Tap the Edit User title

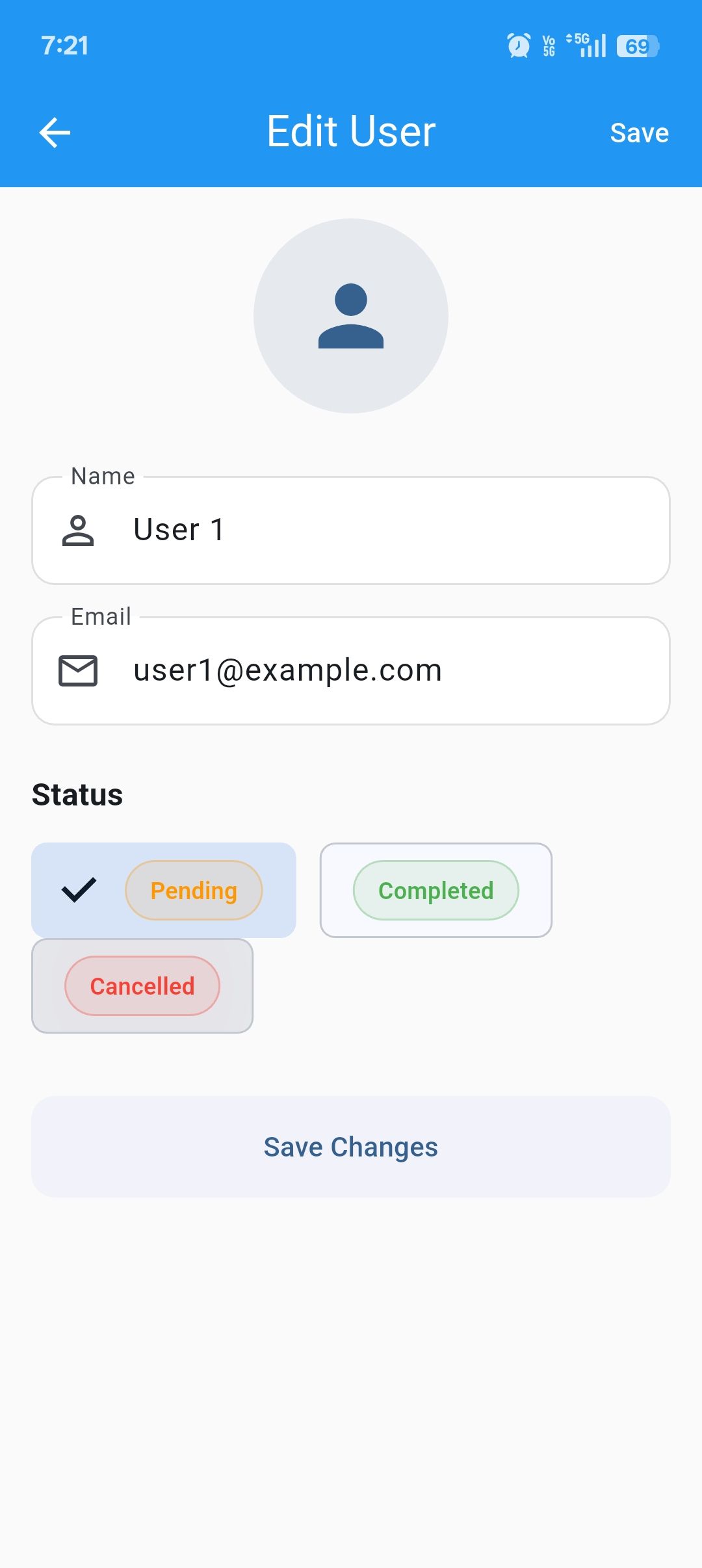(x=351, y=132)
